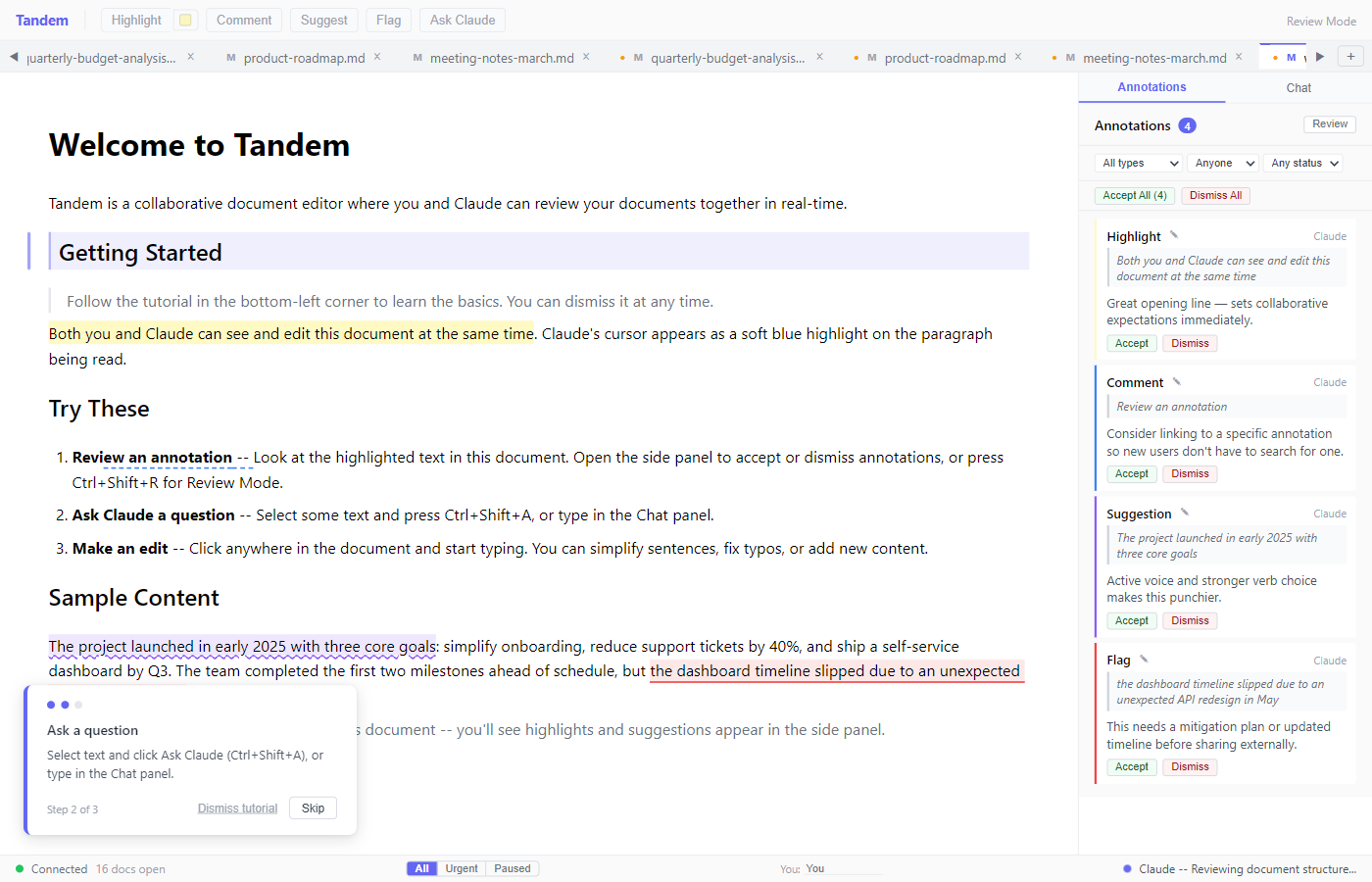The image size is (1372, 882).
Task: Open a new document tab with the plus icon
Action: point(1350,56)
